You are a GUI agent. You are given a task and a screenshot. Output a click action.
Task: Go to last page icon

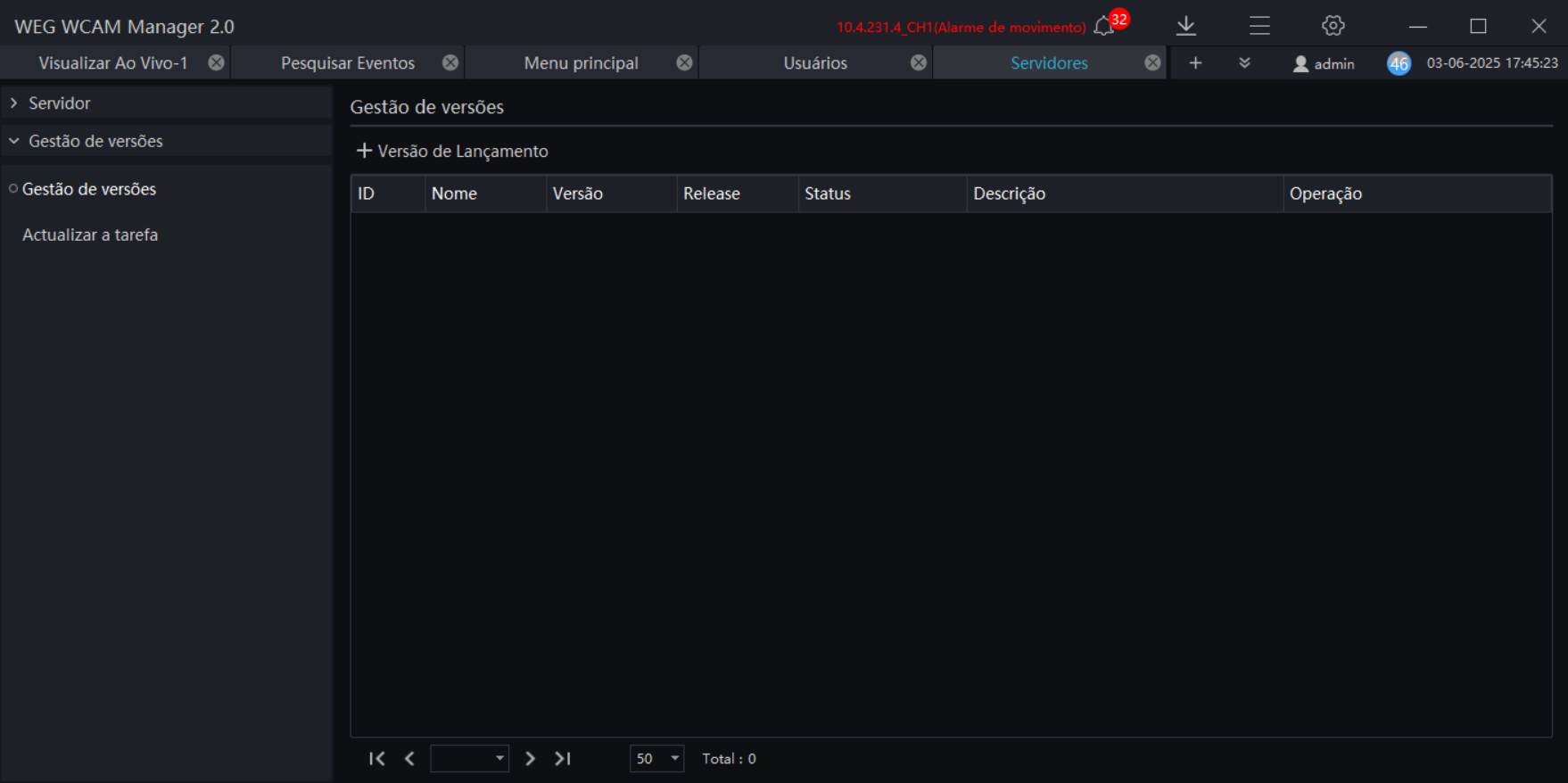pyautogui.click(x=562, y=758)
